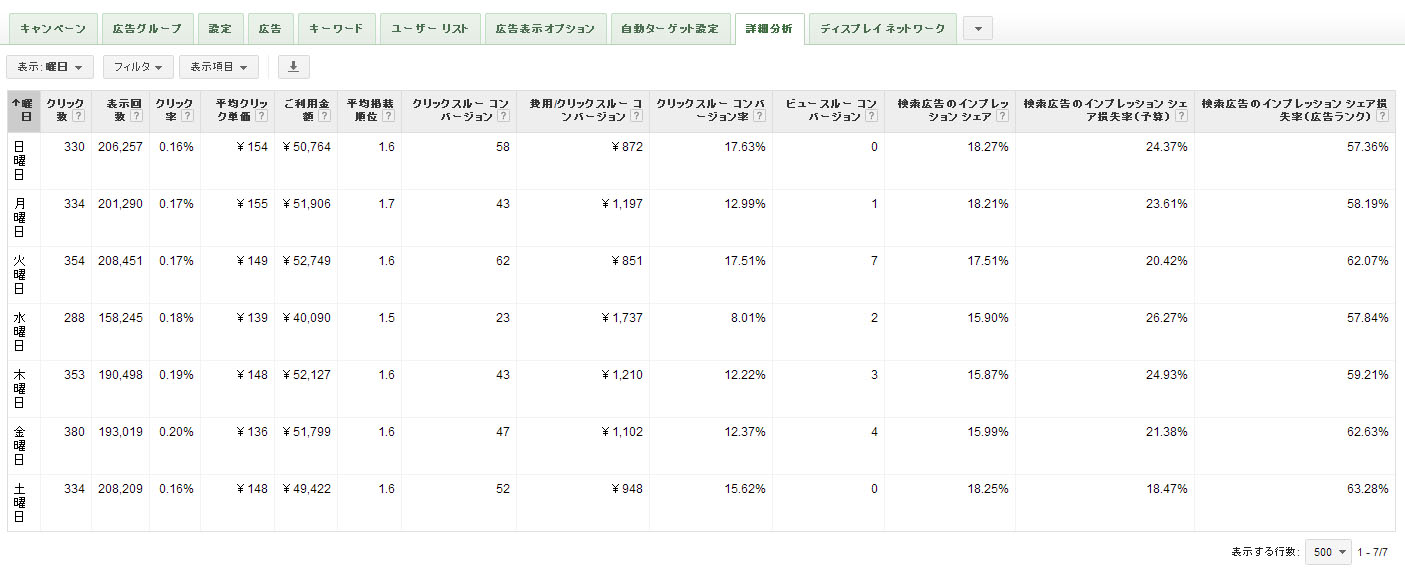This screenshot has width=1405, height=572.
Task: Open help icon for クリックスルー コンバージョン率 column
Action: tap(759, 117)
